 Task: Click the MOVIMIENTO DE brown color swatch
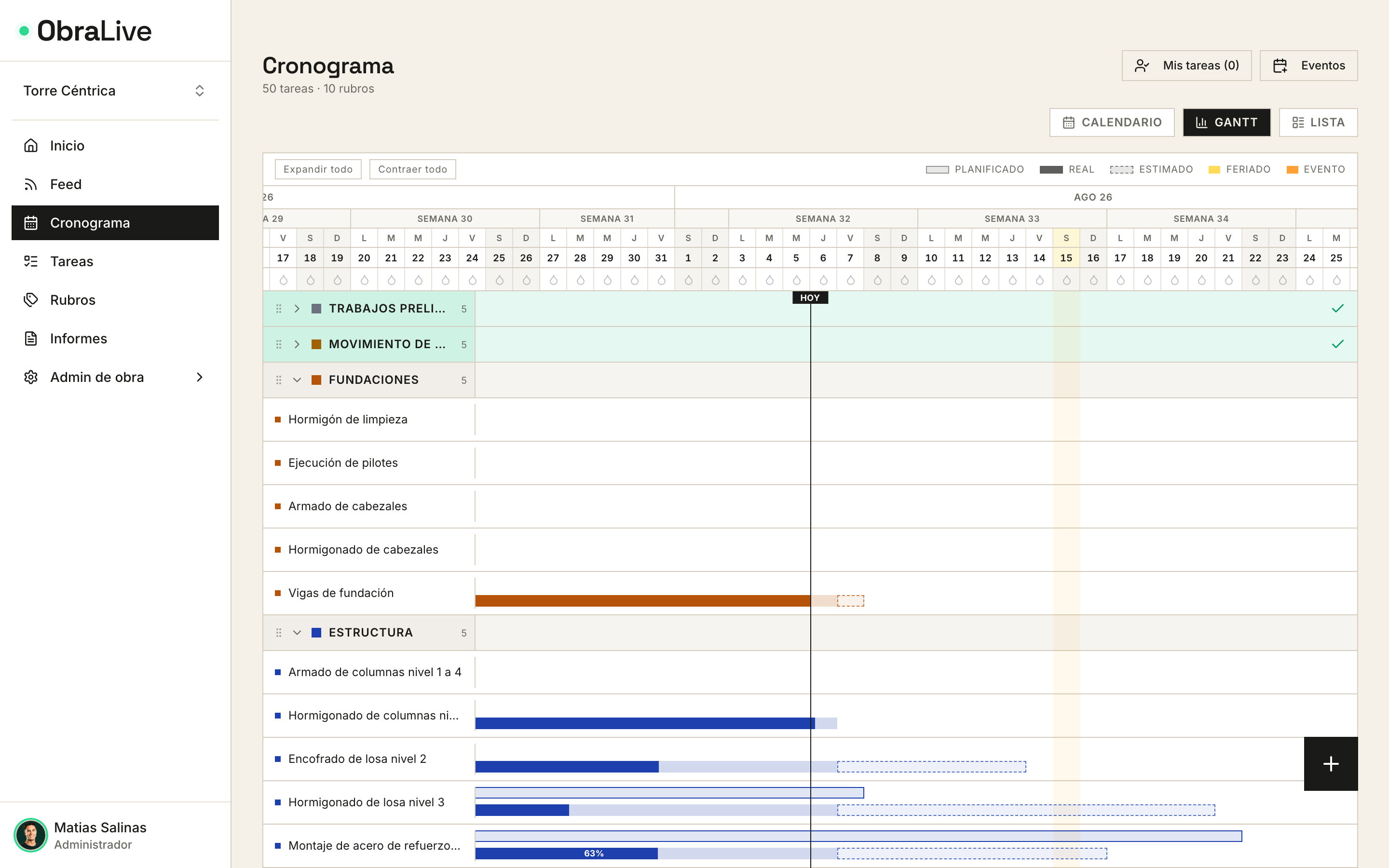(316, 344)
